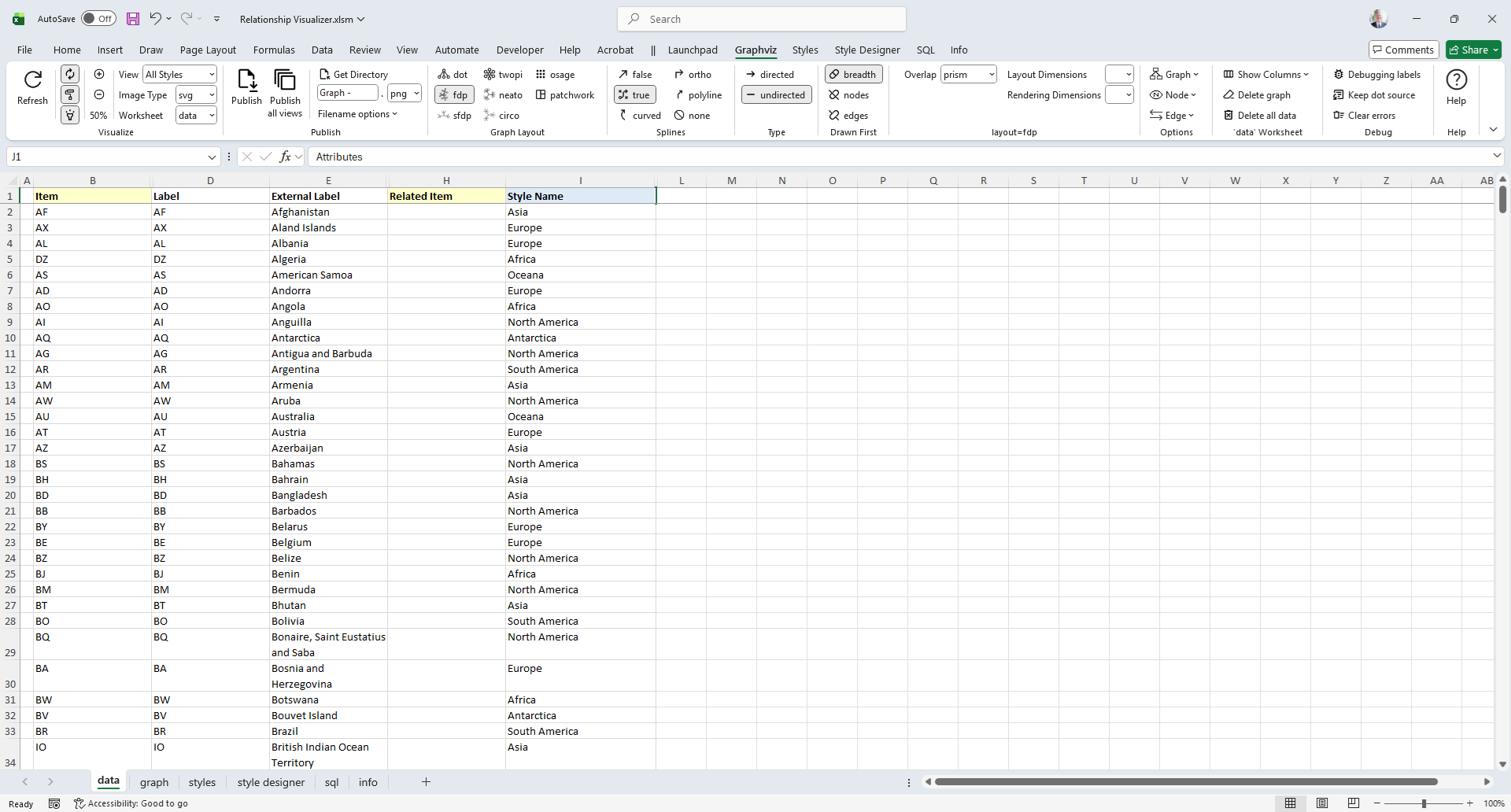This screenshot has width=1511, height=812.
Task: Click the Share button
Action: tap(1473, 50)
